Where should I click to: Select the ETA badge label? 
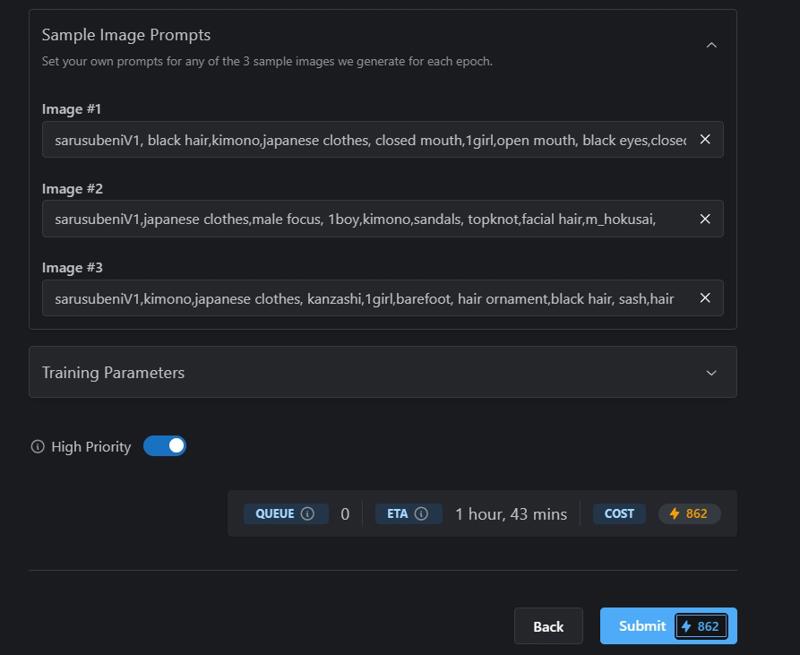point(408,514)
